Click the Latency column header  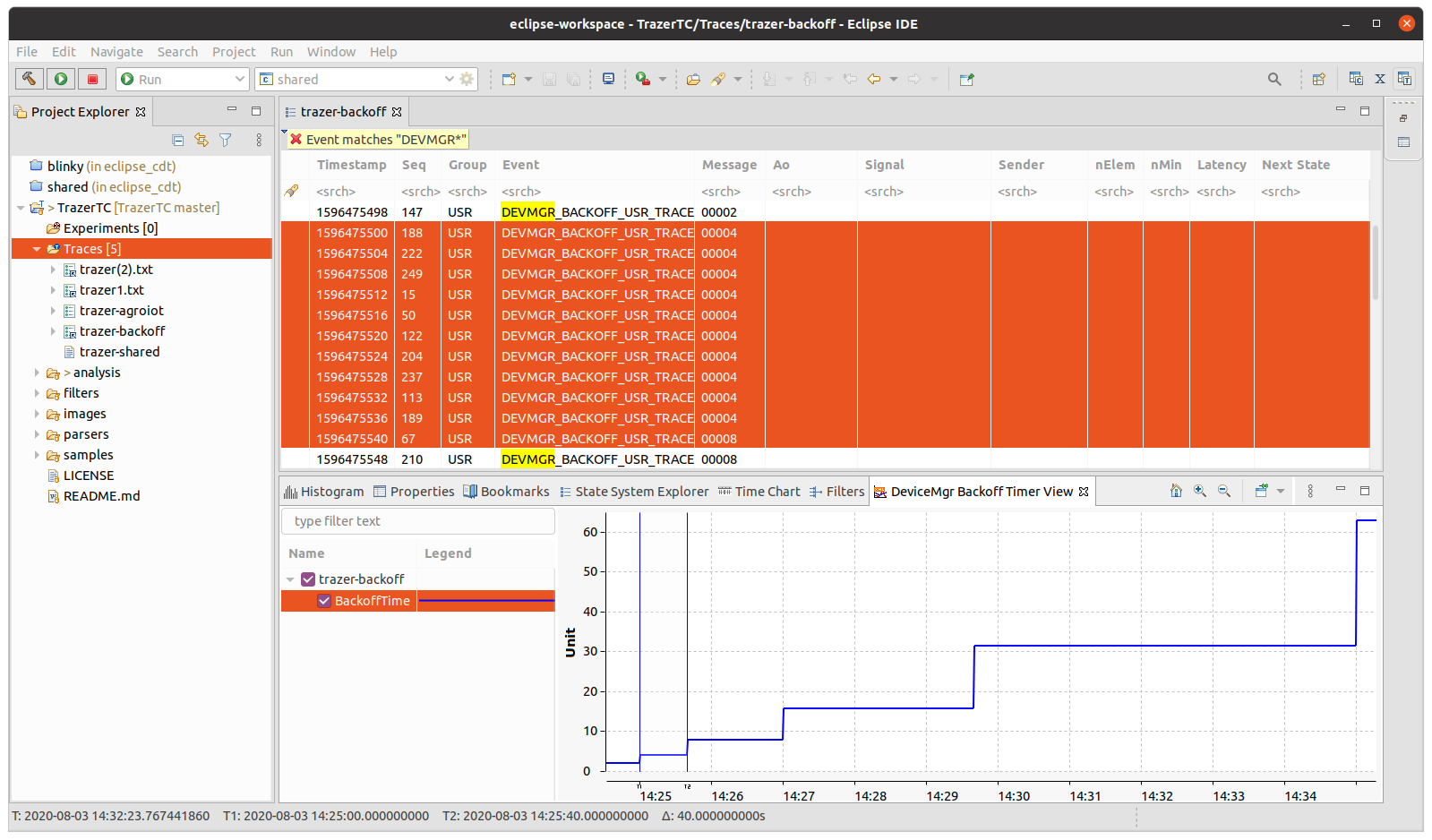click(1222, 165)
